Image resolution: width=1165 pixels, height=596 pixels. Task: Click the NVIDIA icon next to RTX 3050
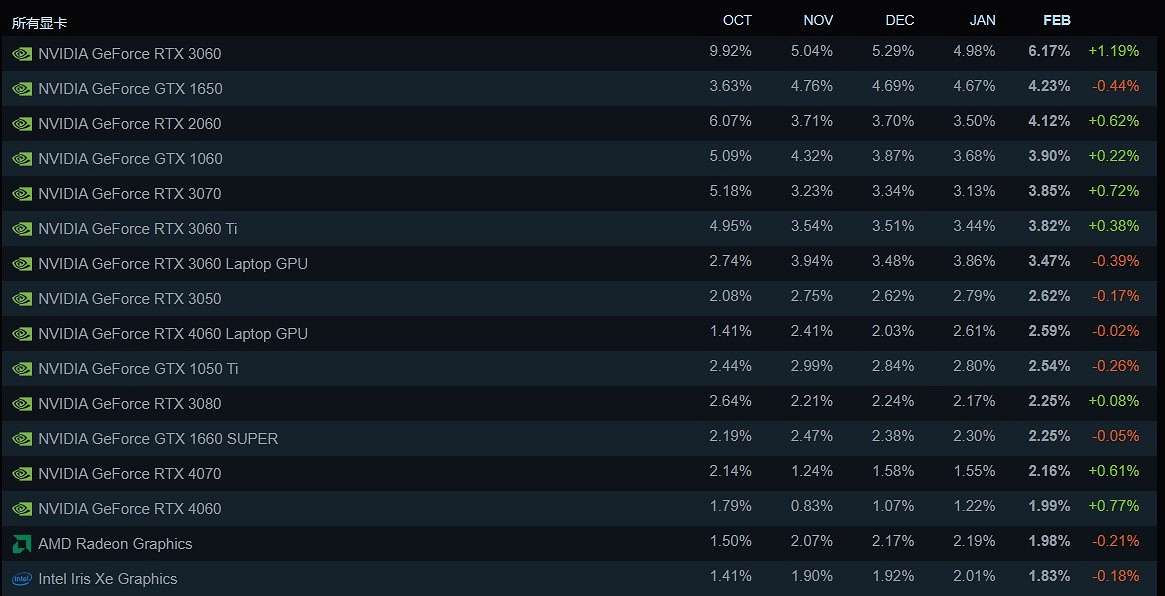point(21,299)
